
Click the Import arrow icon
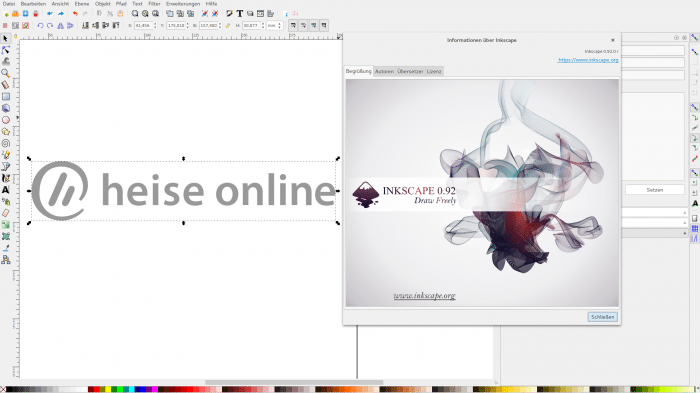coord(50,14)
